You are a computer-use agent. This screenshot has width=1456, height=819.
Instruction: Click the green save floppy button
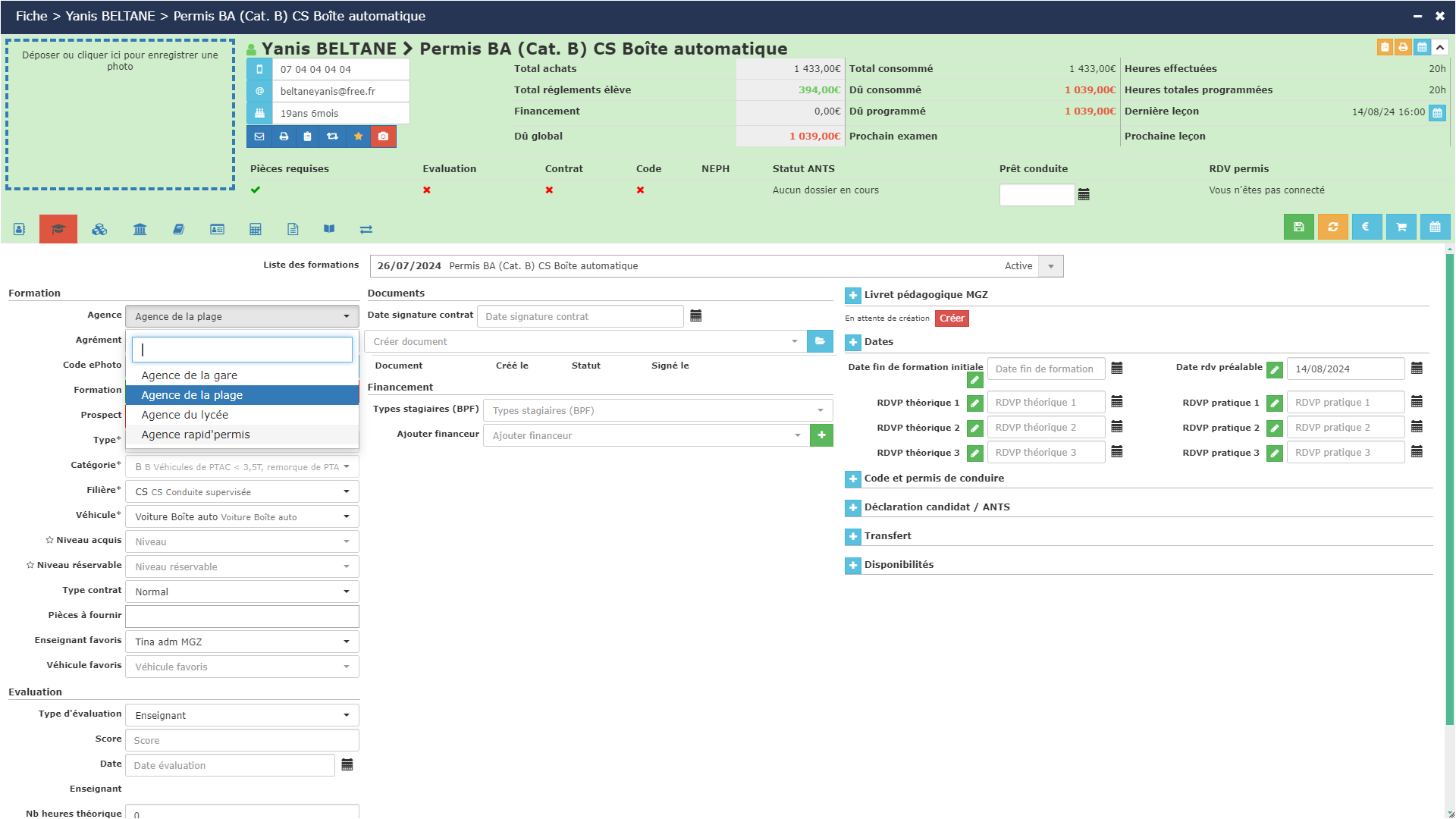point(1299,227)
